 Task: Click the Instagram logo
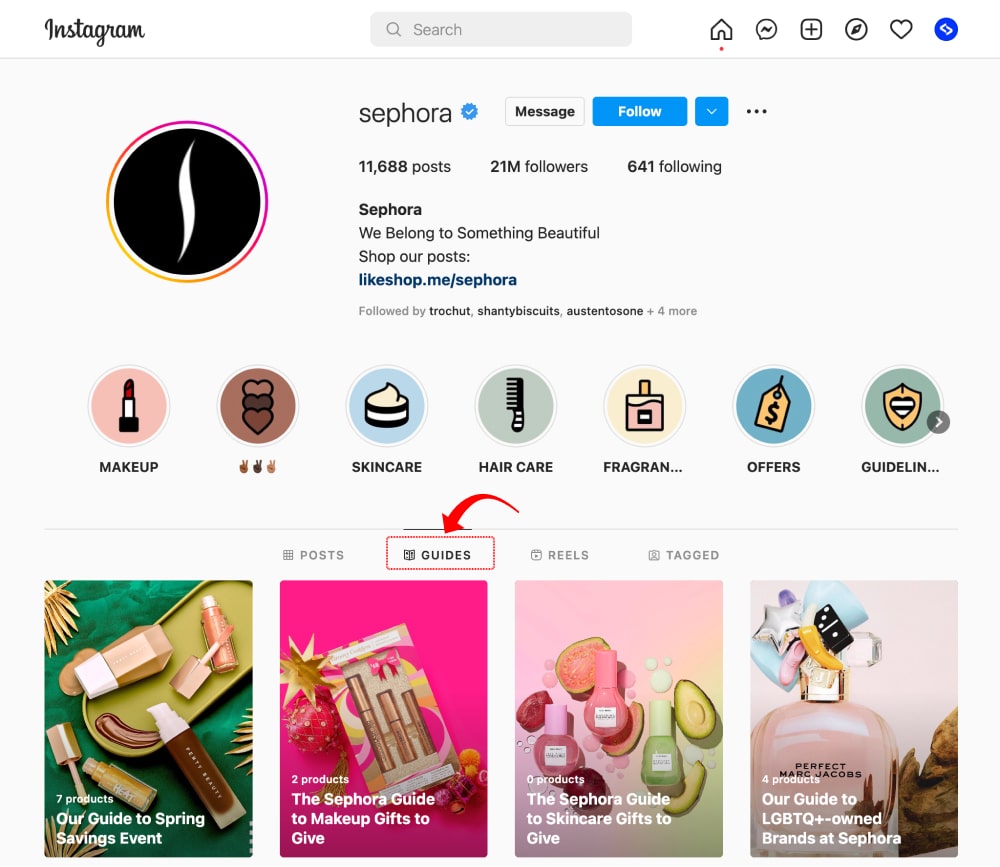pos(94,30)
